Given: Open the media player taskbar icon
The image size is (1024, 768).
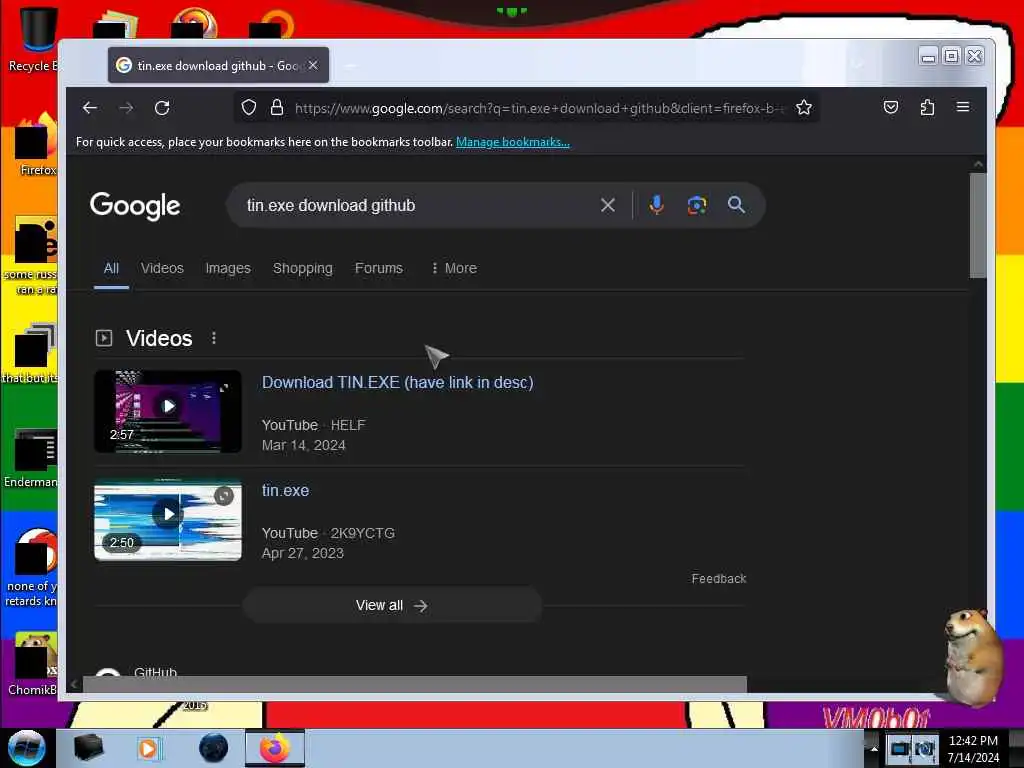Looking at the screenshot, I should point(149,748).
